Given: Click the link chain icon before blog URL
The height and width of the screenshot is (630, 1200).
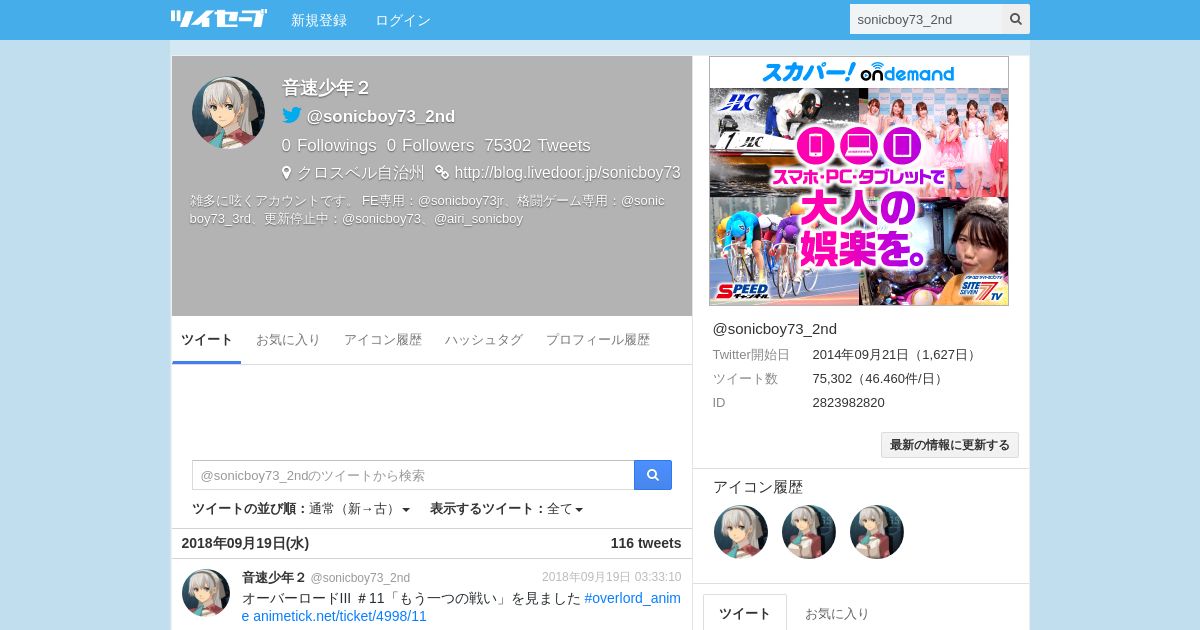Looking at the screenshot, I should 442,172.
